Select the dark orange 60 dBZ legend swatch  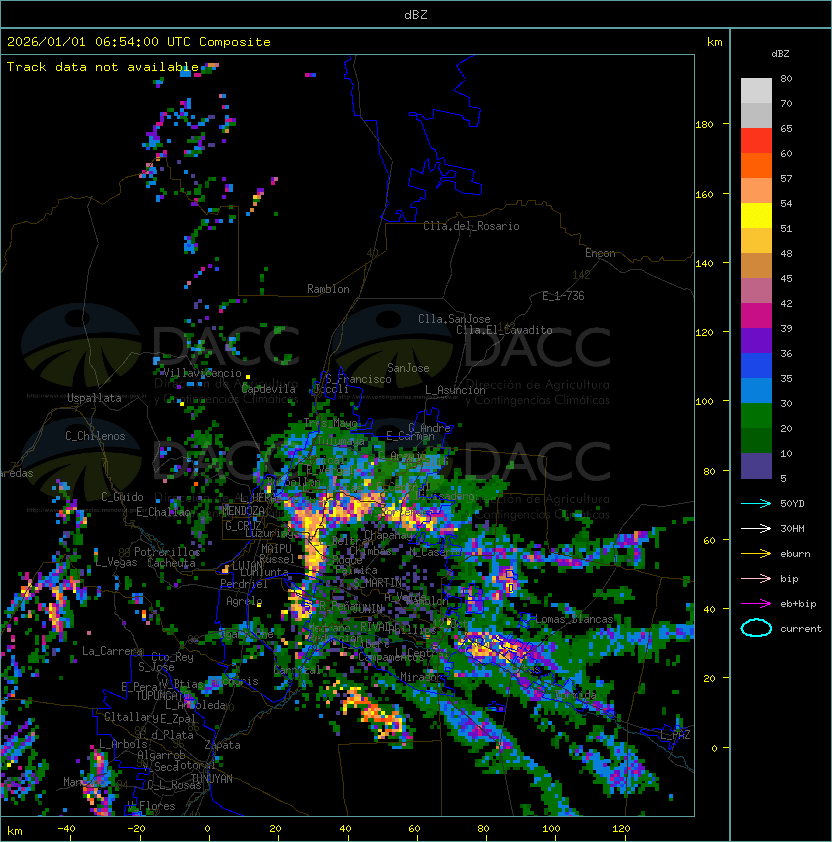pos(756,165)
